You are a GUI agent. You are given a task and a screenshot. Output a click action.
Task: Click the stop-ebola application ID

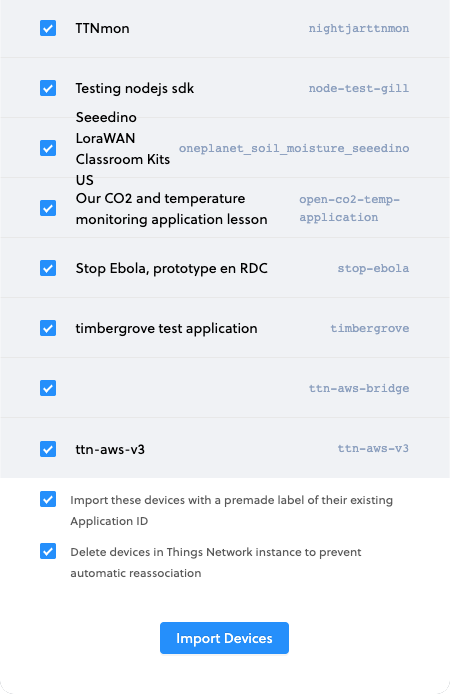point(373,269)
